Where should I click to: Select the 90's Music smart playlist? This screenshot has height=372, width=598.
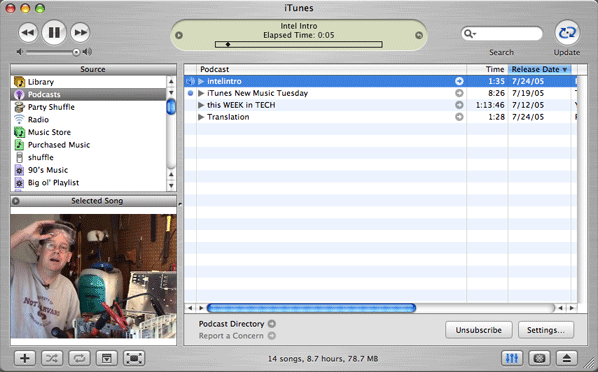point(88,170)
